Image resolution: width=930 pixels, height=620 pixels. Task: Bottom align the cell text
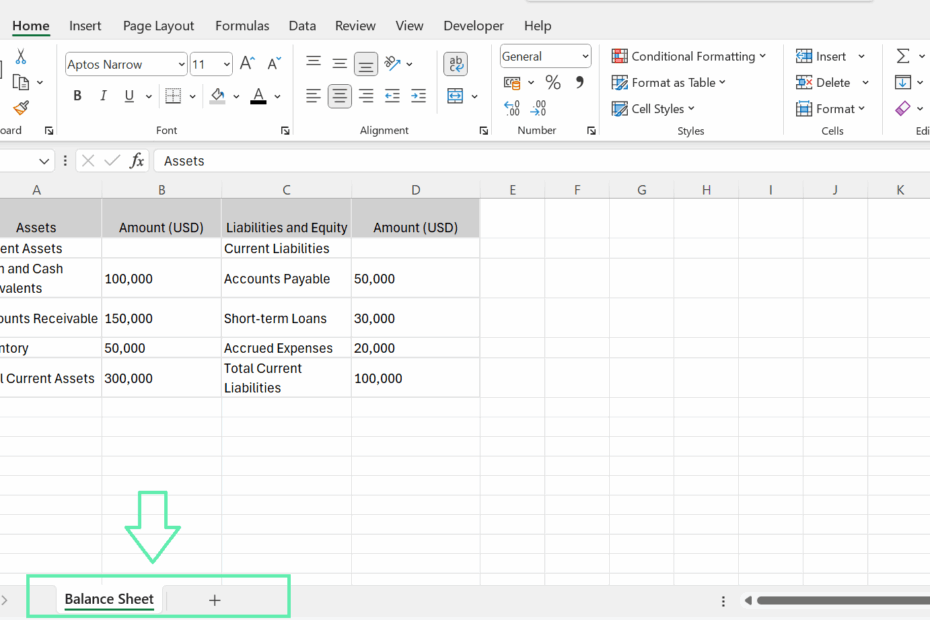(366, 63)
